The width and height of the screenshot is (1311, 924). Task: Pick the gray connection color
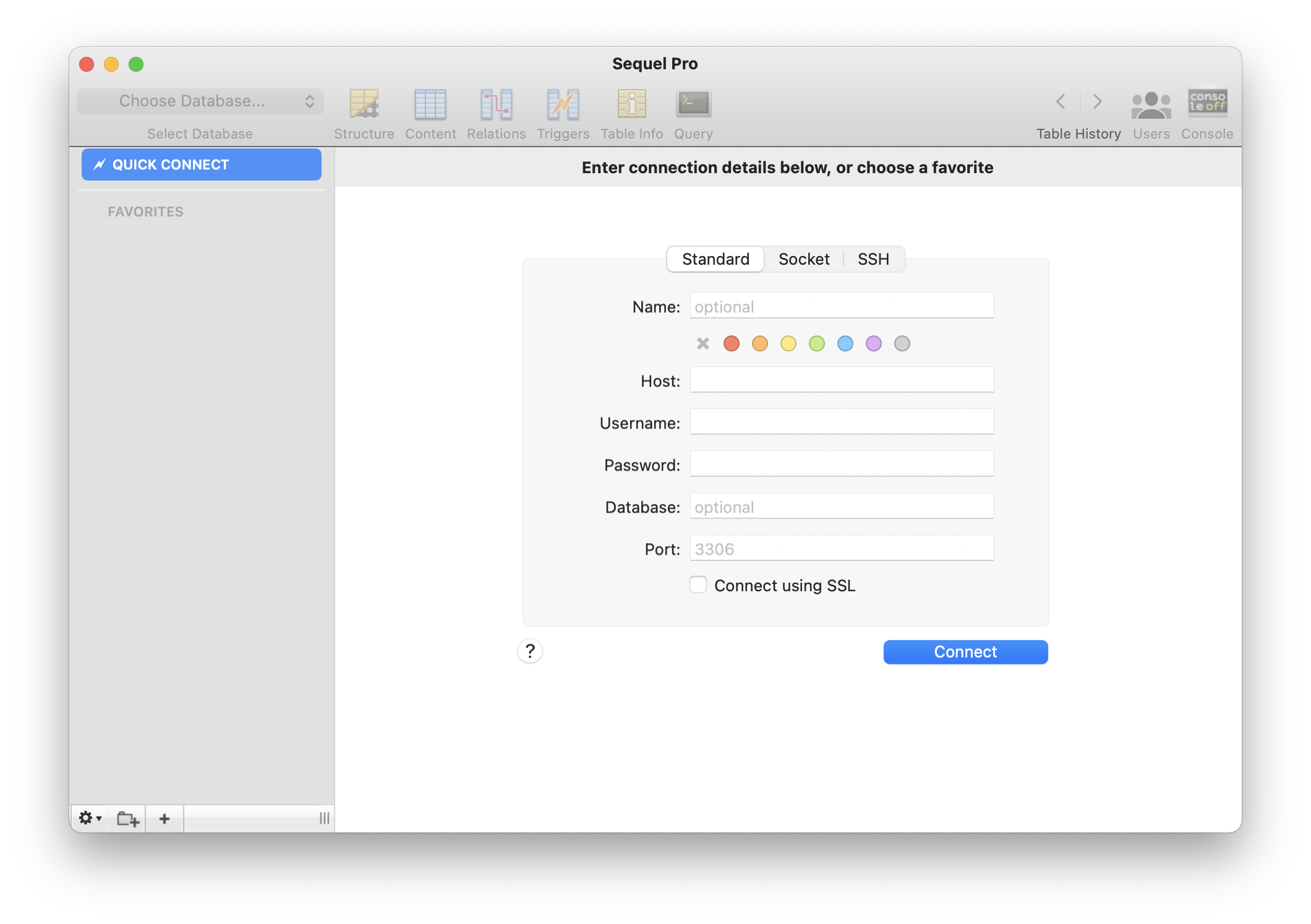[902, 343]
